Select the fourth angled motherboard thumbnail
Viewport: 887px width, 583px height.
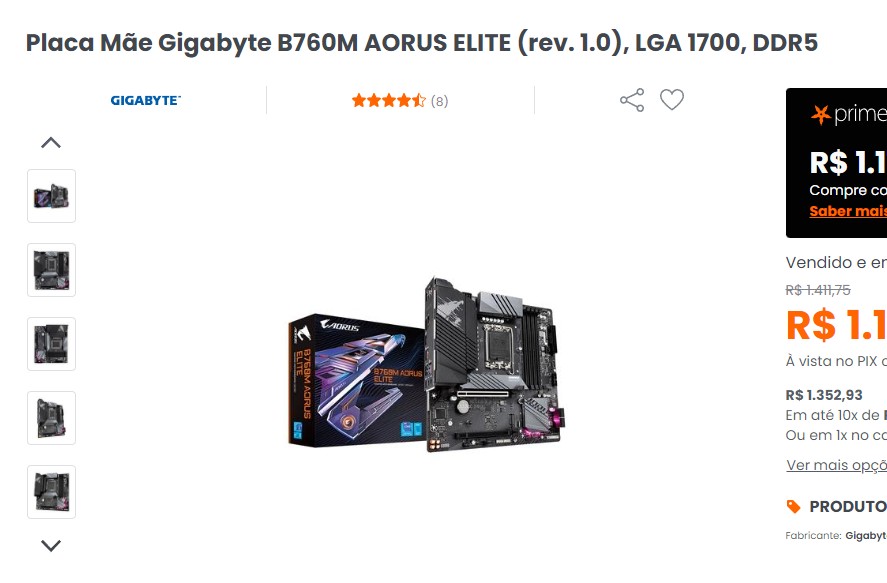[51, 418]
